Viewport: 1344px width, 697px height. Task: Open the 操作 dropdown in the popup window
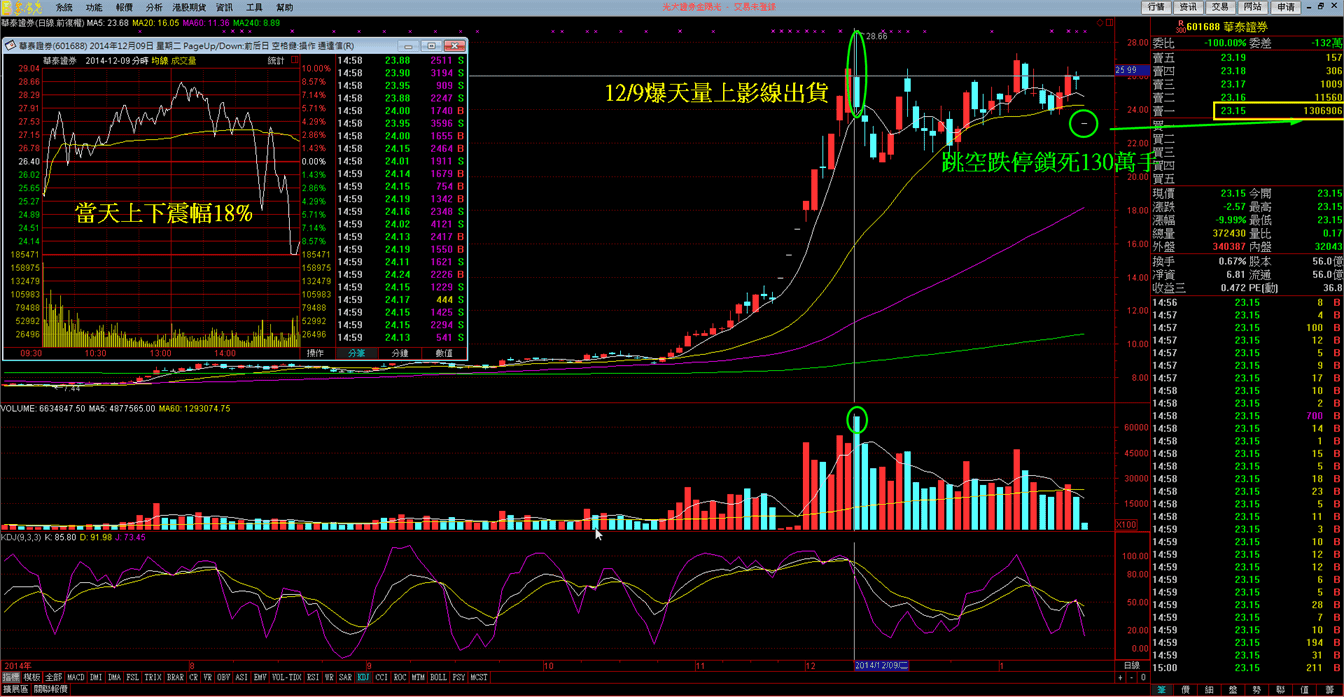pyautogui.click(x=315, y=353)
